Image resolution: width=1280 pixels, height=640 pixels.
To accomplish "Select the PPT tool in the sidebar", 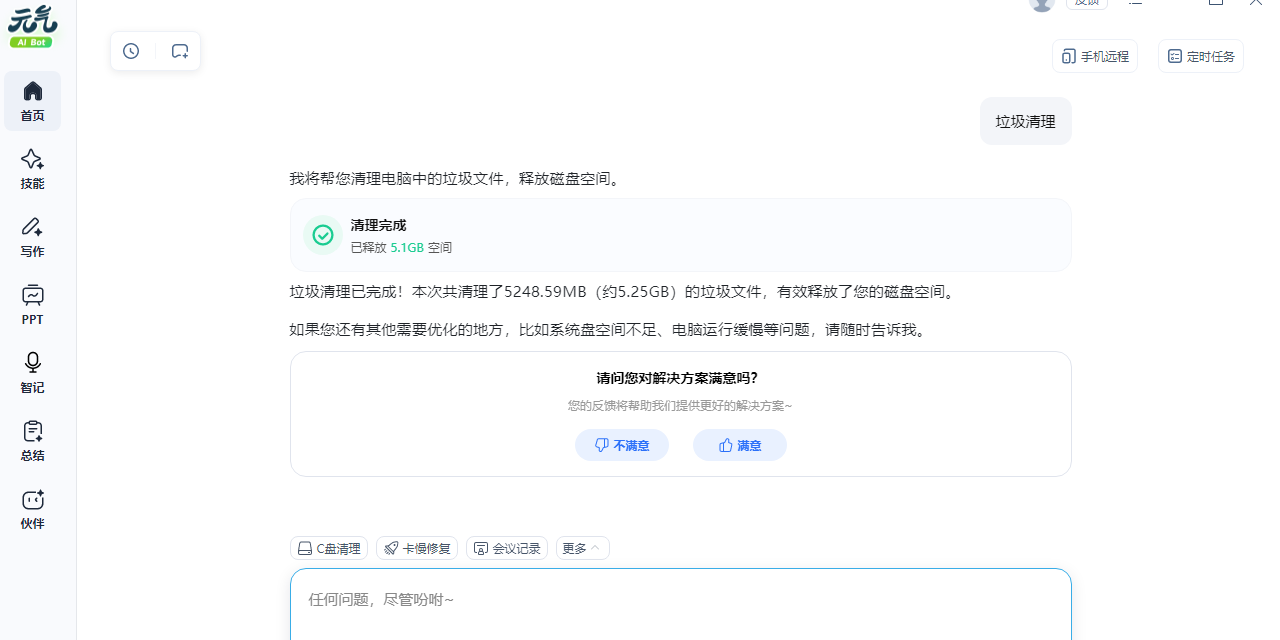I will tap(32, 304).
